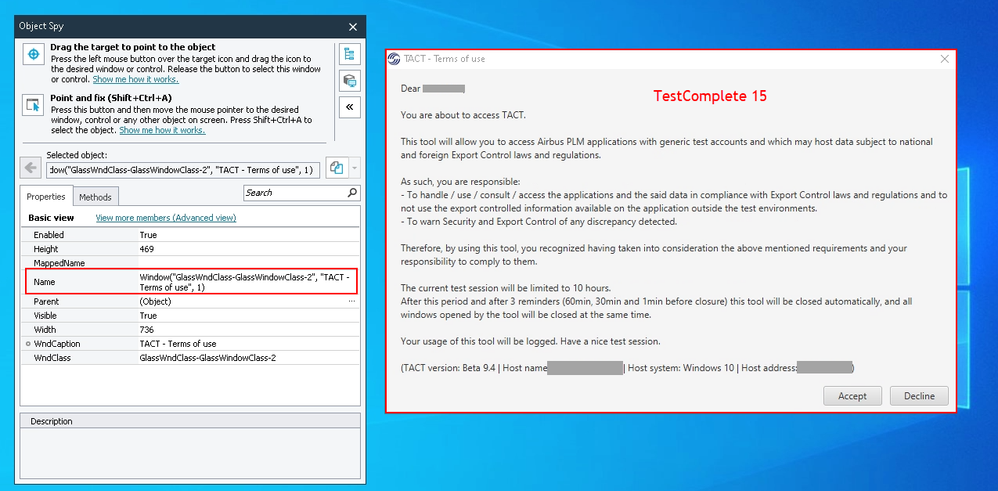Image resolution: width=998 pixels, height=491 pixels.
Task: Select the WndClass property row
Action: tap(190, 358)
